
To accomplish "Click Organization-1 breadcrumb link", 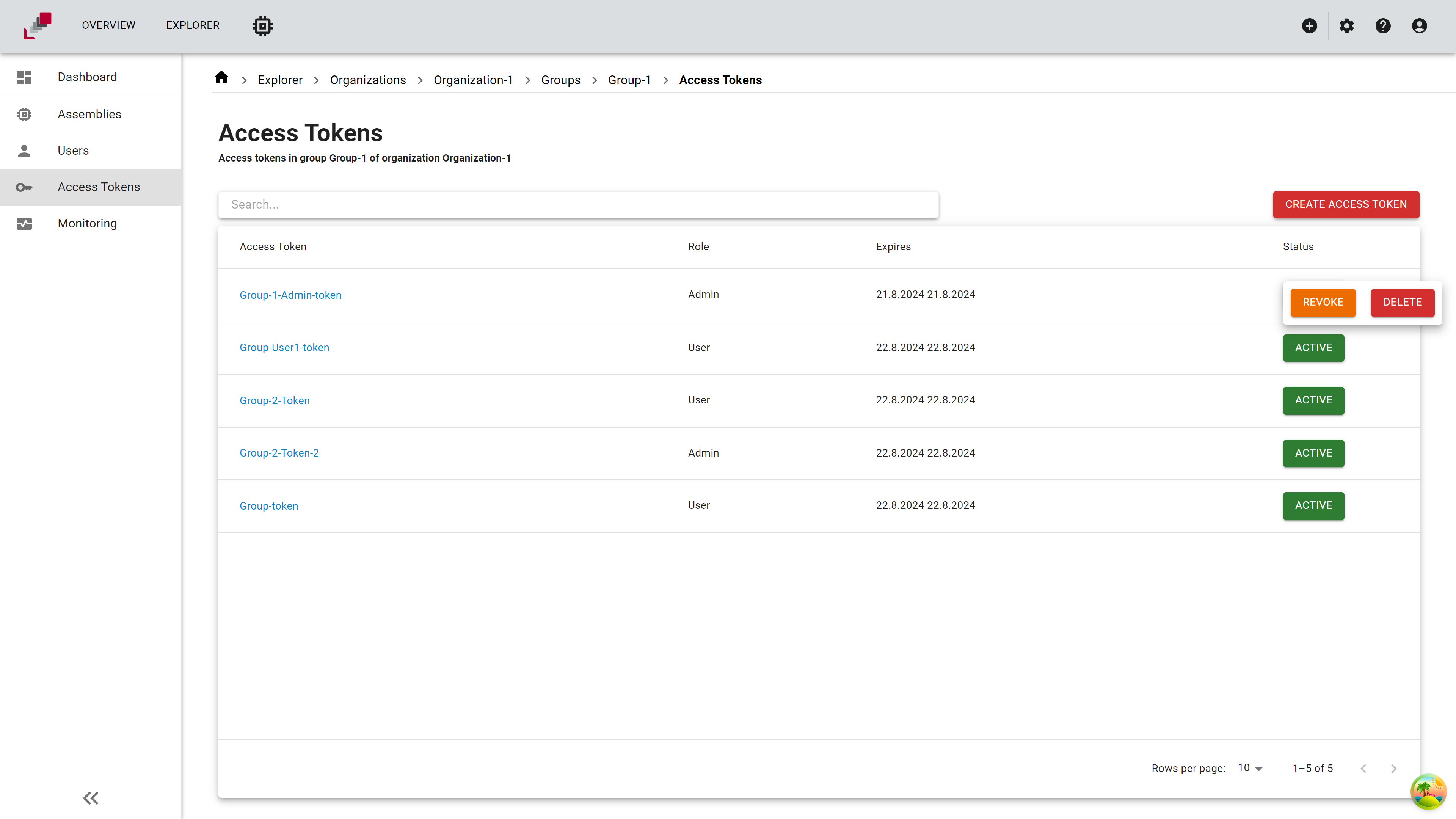I will [473, 80].
